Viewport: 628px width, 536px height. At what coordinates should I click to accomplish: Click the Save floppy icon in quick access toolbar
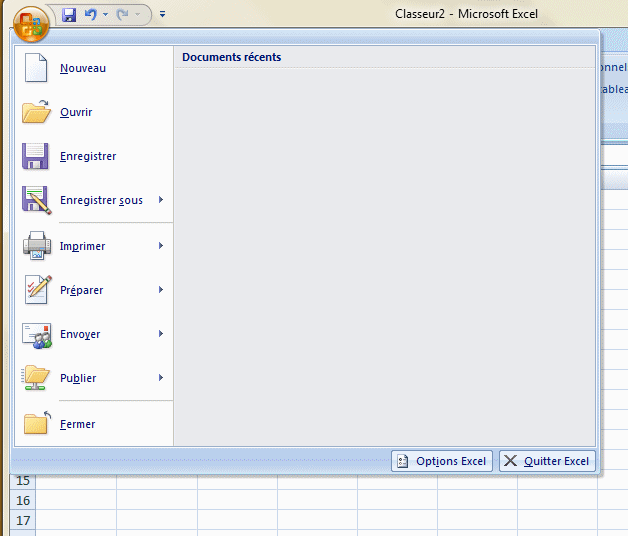[x=69, y=15]
